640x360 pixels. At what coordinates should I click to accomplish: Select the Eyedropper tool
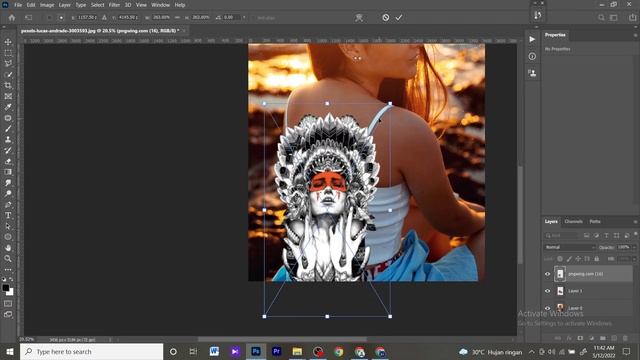[8, 107]
